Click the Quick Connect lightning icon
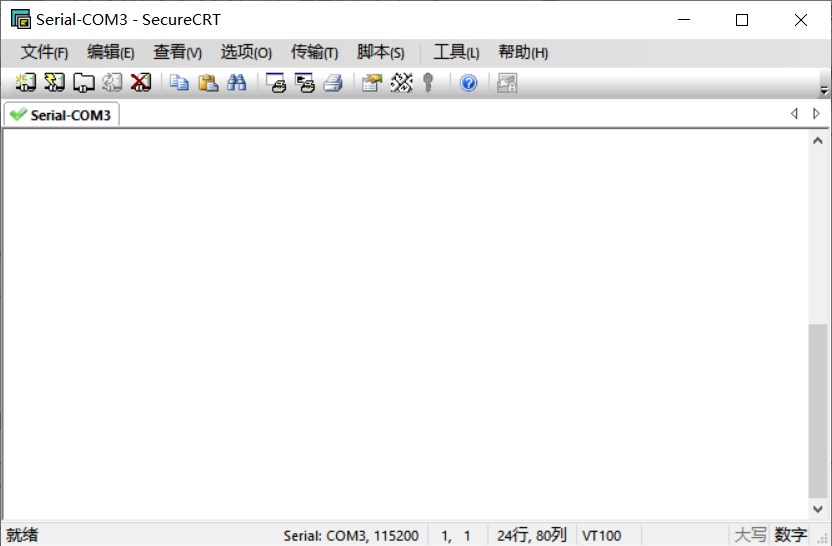Image resolution: width=832 pixels, height=546 pixels. (x=54, y=83)
